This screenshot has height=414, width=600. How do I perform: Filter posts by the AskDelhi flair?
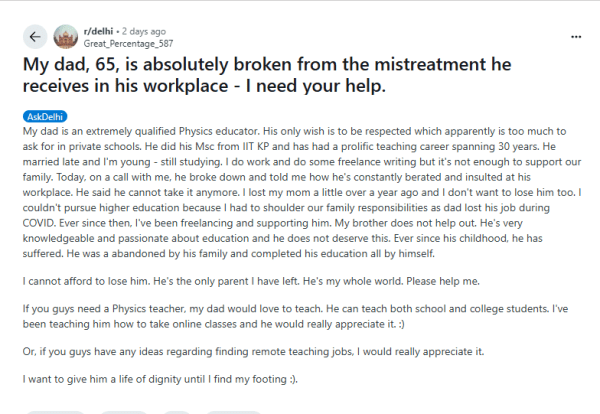[43, 117]
